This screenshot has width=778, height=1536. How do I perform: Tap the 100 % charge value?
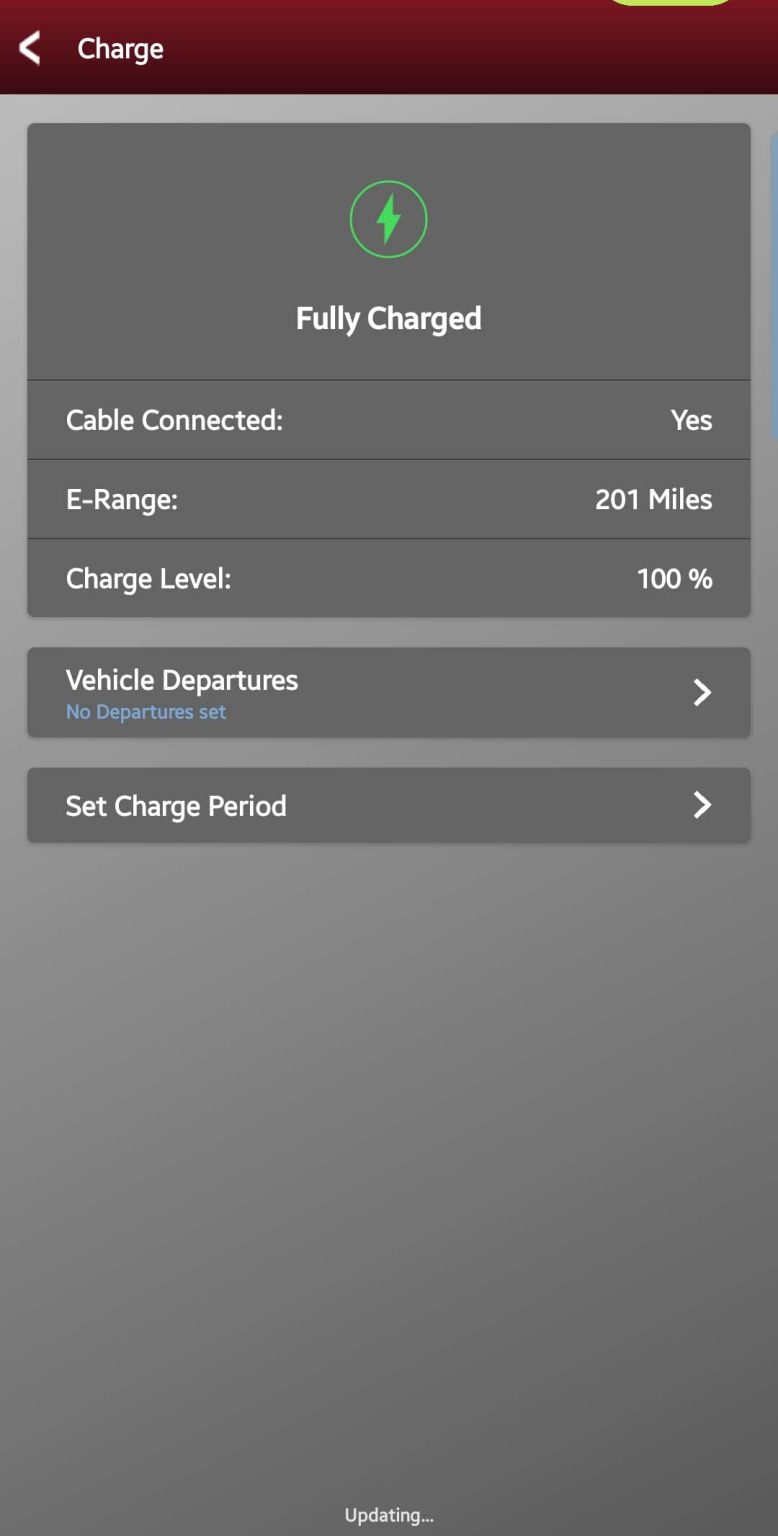tap(674, 579)
